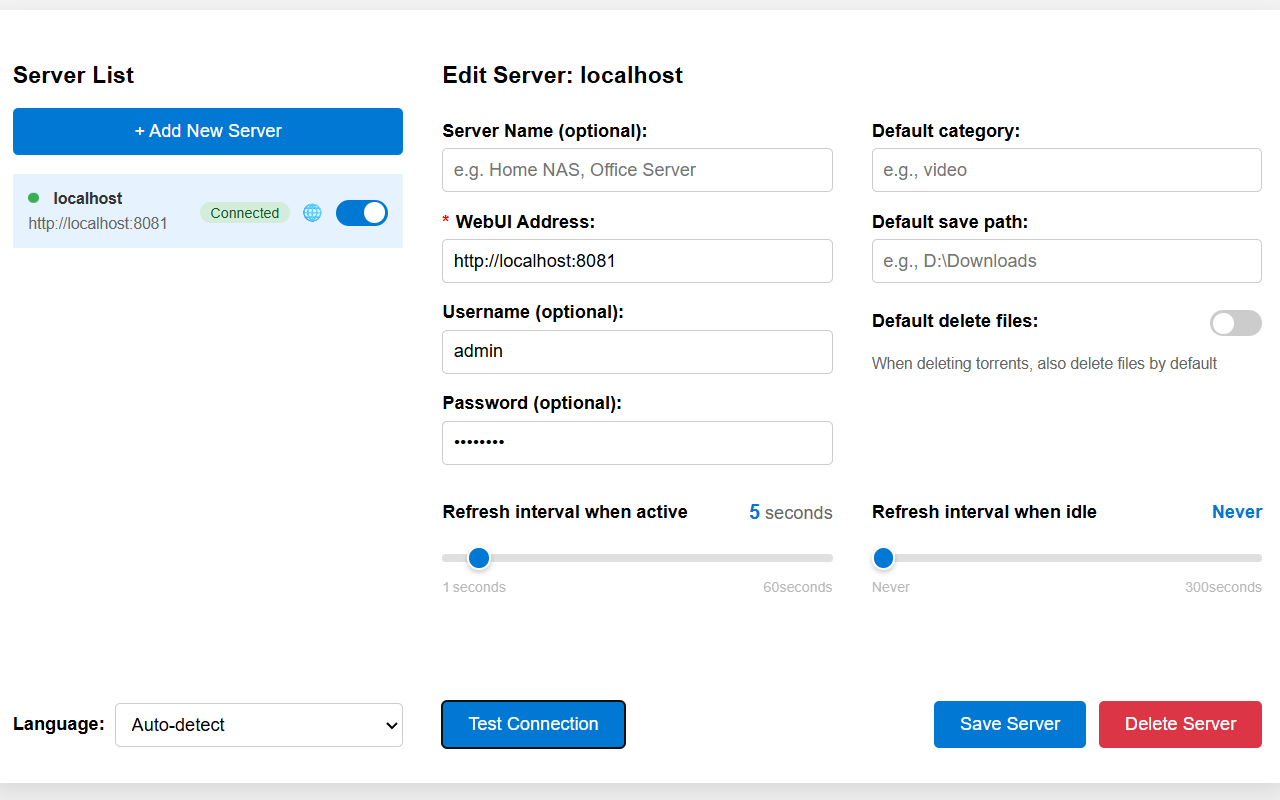Image resolution: width=1280 pixels, height=800 pixels.
Task: Click the green status dot for localhost
Action: coord(33,198)
